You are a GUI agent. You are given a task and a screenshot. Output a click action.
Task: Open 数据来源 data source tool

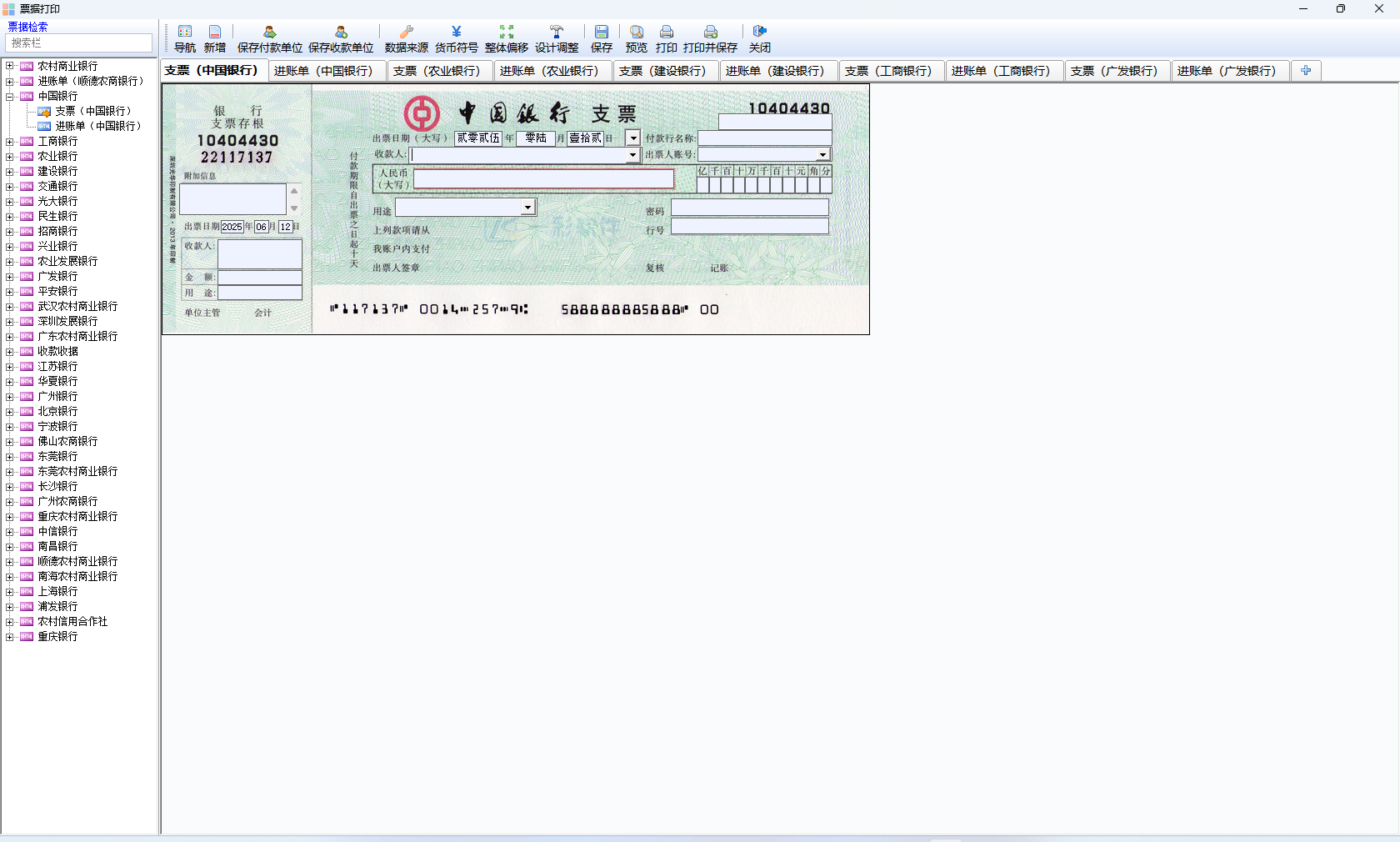tap(407, 38)
